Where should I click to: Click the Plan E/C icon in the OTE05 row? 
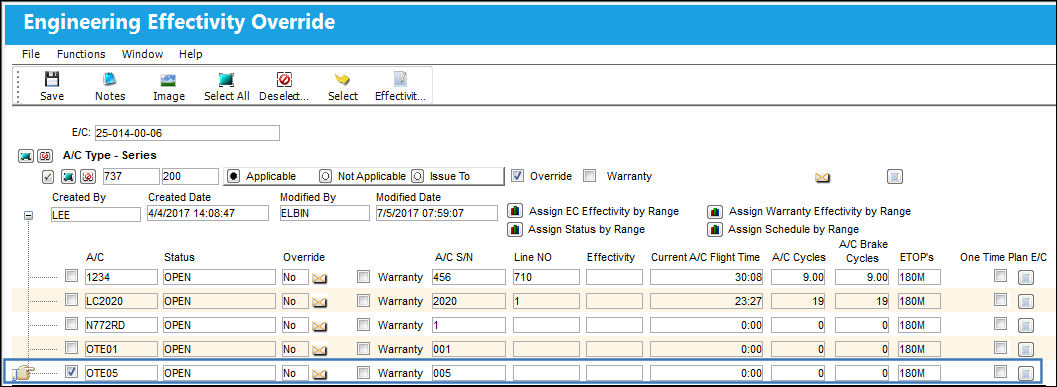pyautogui.click(x=1025, y=373)
